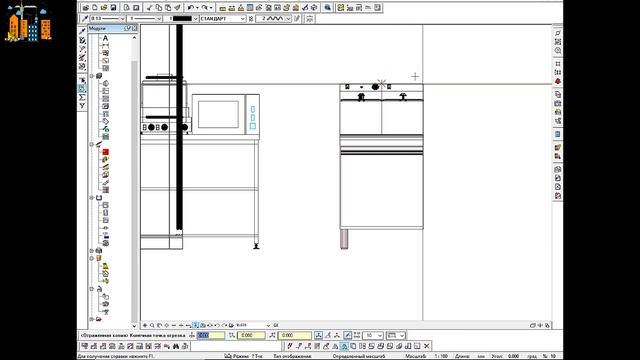640x360 pixels.
Task: Click the pan cross icon in view toolbar
Action: pyautogui.click(x=144, y=325)
